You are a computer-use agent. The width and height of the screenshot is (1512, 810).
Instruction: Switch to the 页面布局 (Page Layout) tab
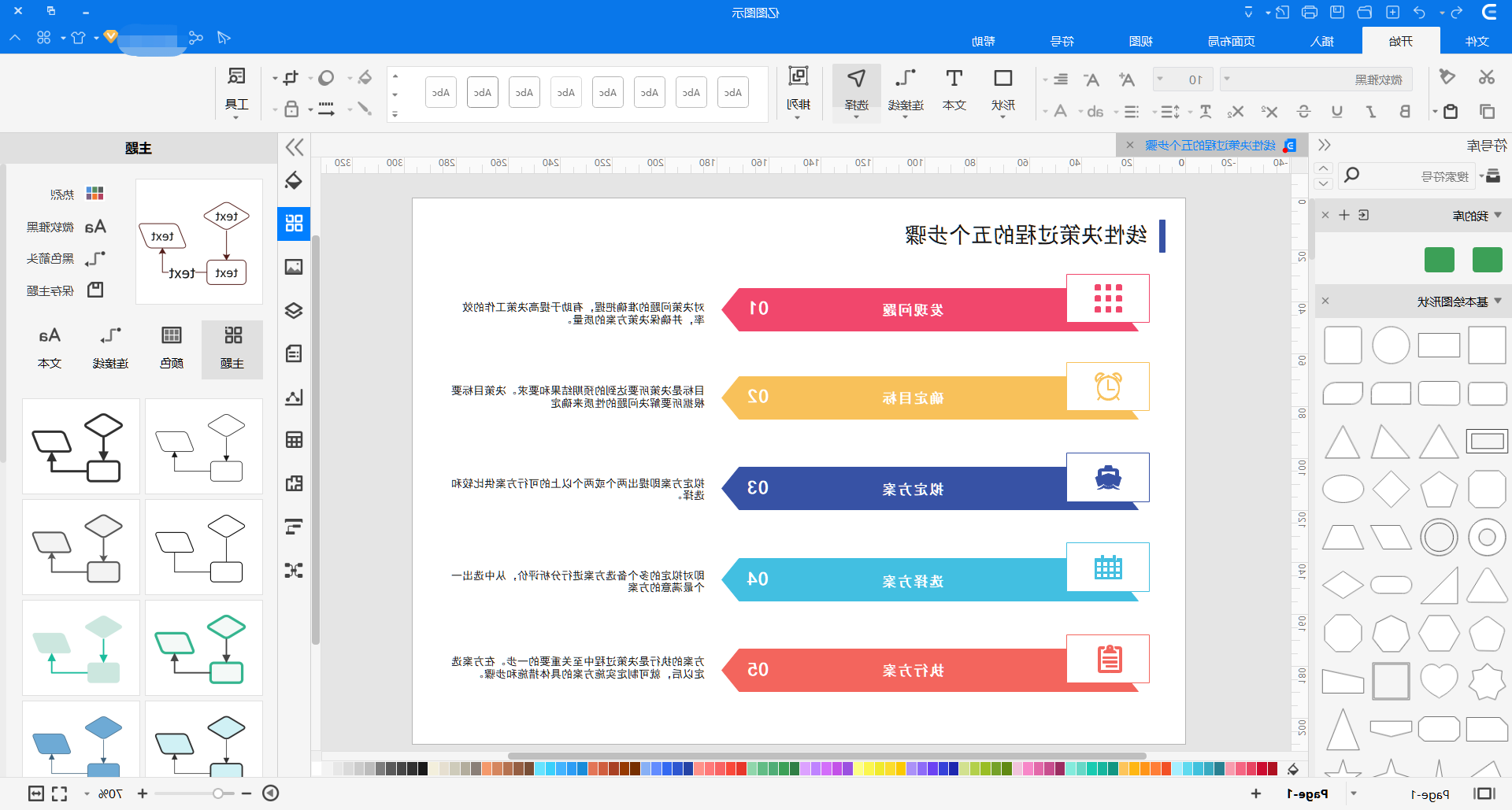pos(1232,41)
